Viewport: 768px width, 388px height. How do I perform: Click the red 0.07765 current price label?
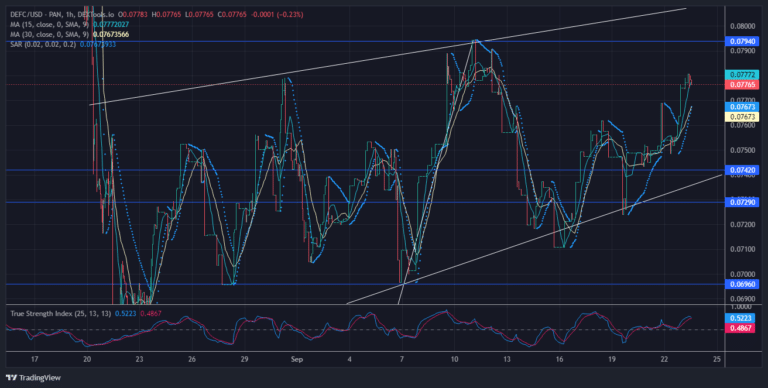(742, 85)
